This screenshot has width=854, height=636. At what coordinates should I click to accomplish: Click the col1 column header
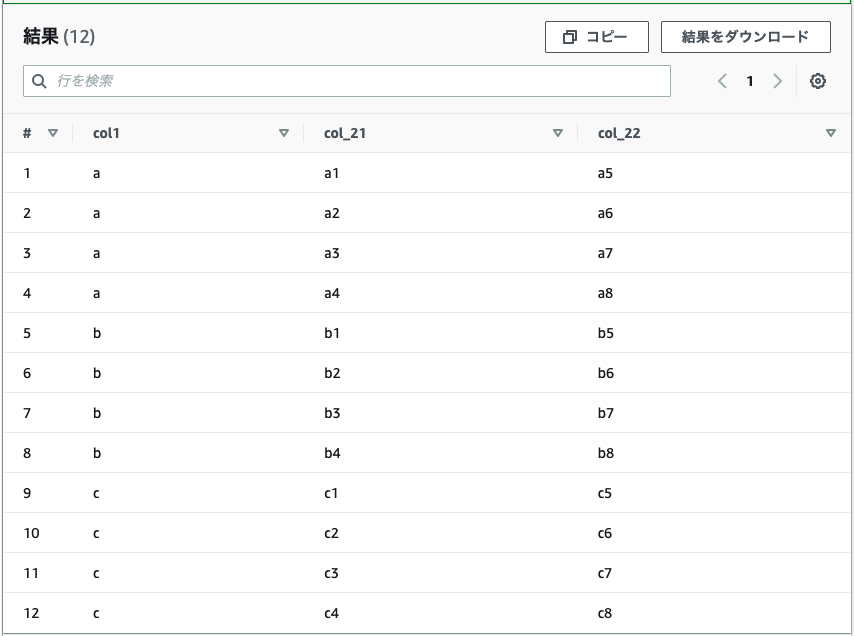click(x=107, y=132)
